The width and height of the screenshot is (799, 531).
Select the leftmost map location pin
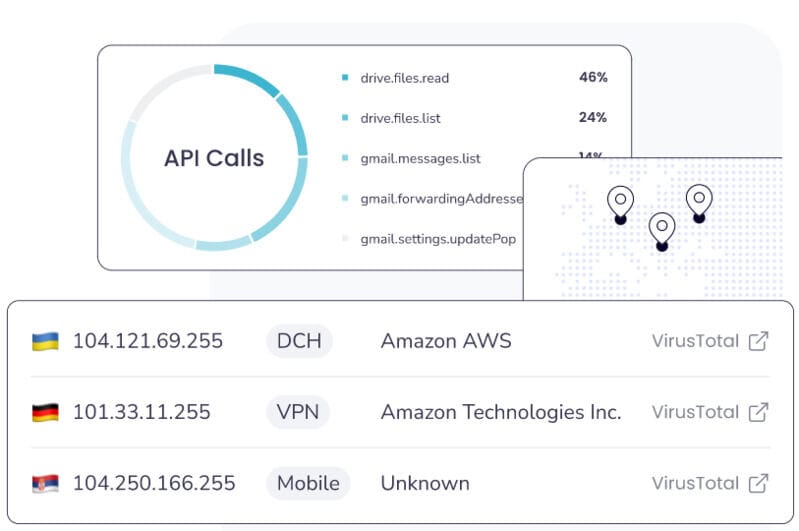[x=620, y=204]
